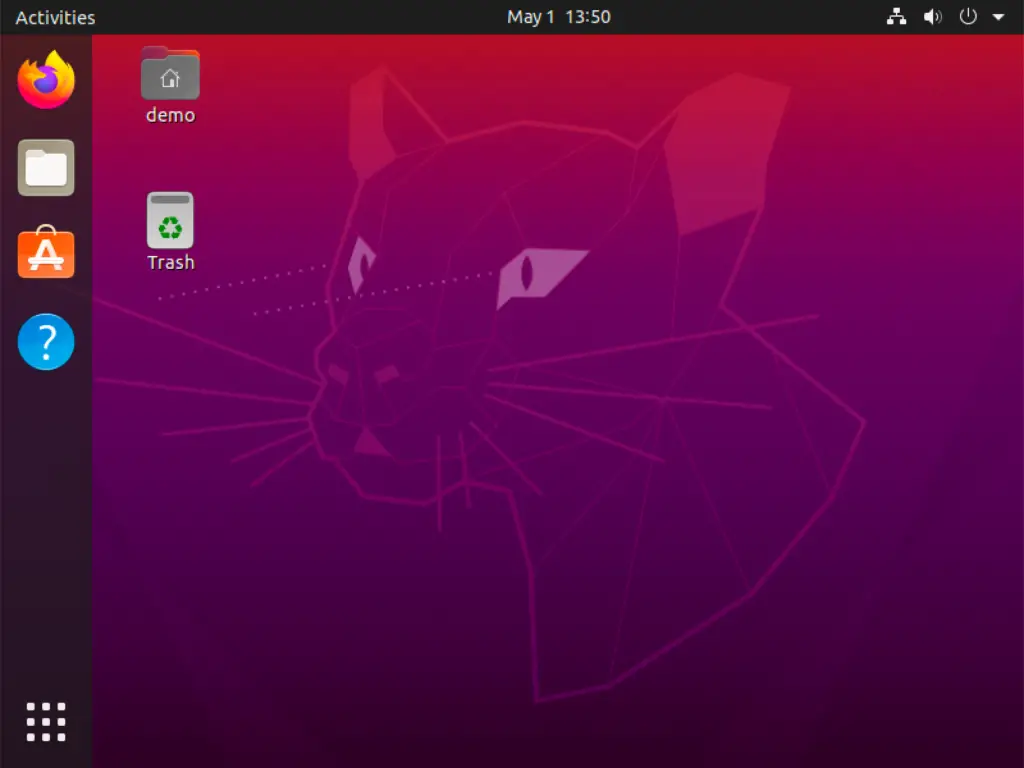This screenshot has height=768, width=1024.
Task: Select the demo home folder on the desktop
Action: pyautogui.click(x=170, y=73)
